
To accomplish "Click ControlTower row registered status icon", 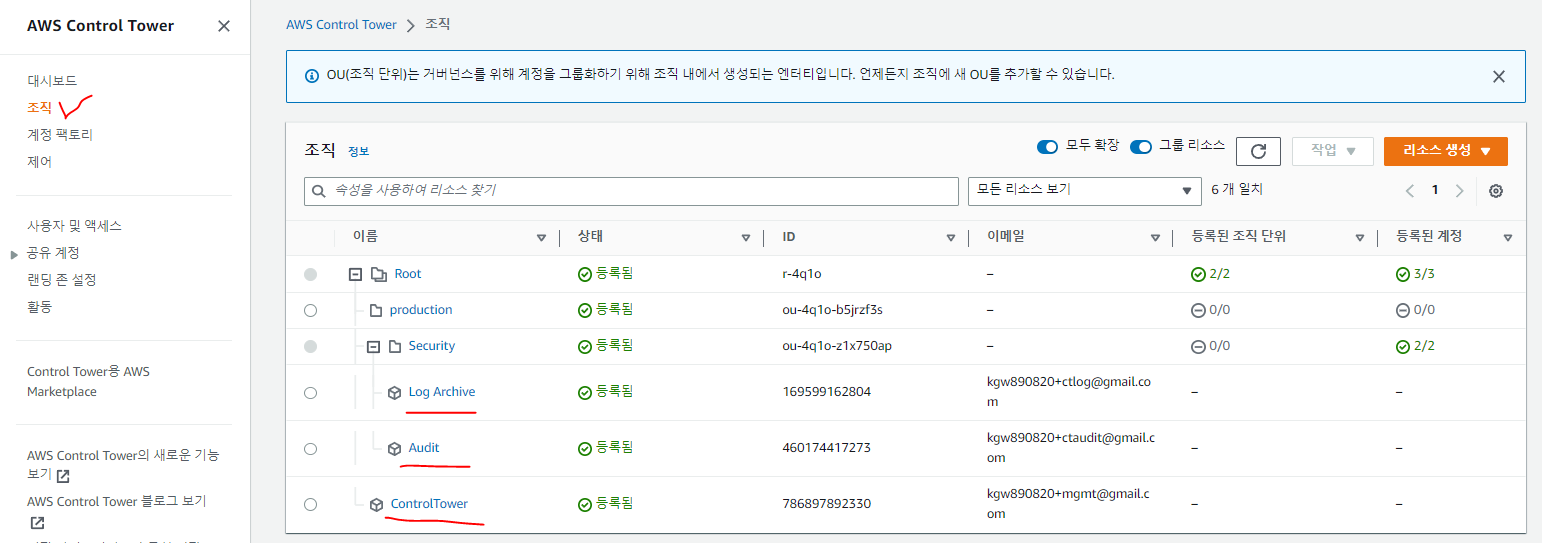I will point(585,504).
